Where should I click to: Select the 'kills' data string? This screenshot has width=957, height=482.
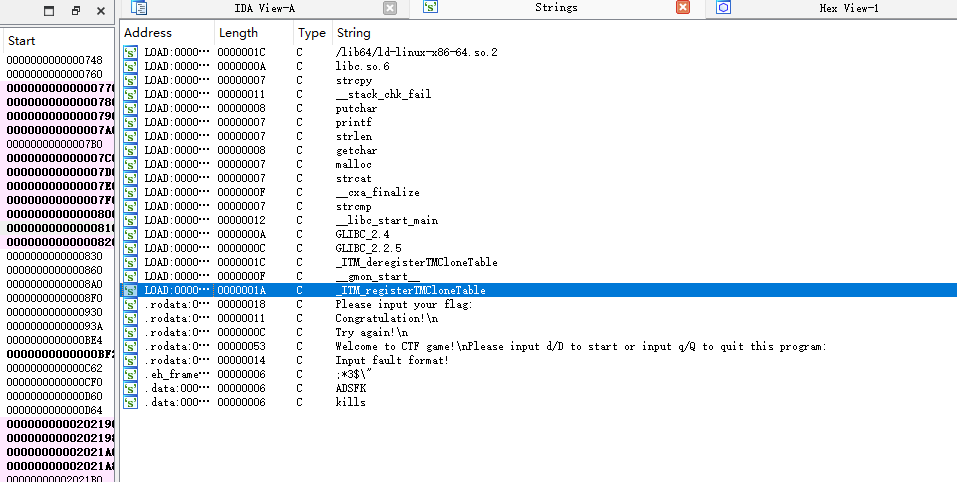point(351,403)
